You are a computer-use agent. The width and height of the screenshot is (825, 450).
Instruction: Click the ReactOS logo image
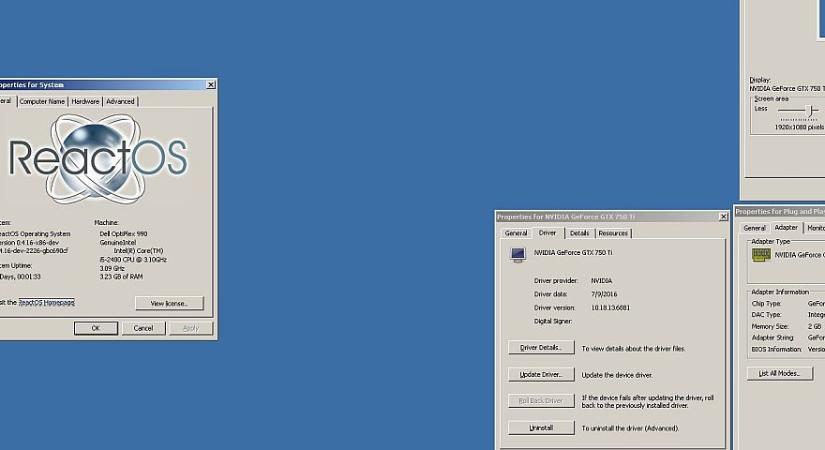(x=98, y=158)
